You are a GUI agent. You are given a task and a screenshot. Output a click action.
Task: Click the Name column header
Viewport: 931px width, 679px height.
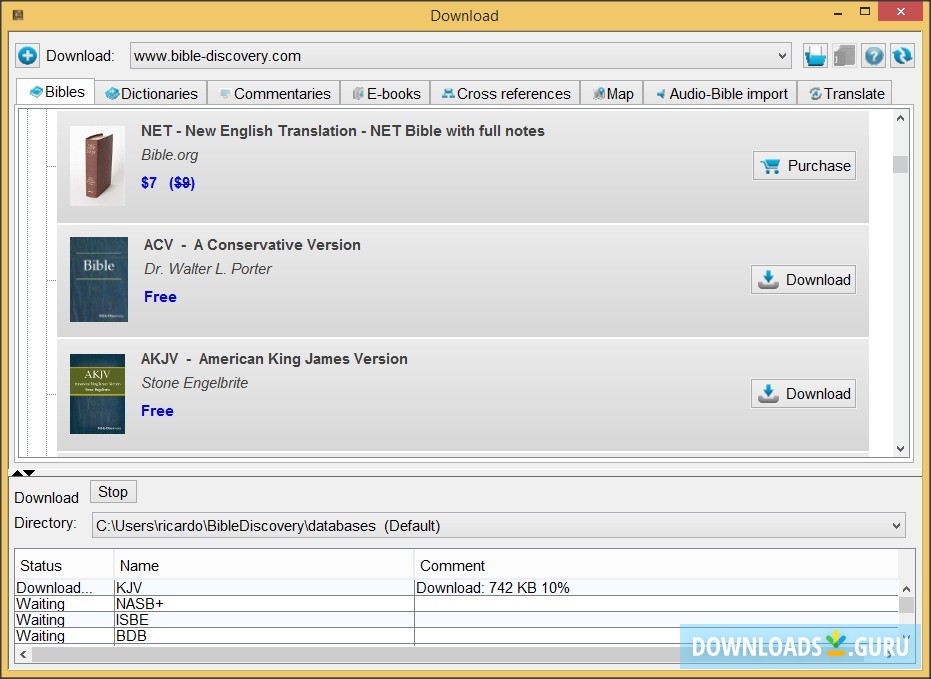point(264,566)
